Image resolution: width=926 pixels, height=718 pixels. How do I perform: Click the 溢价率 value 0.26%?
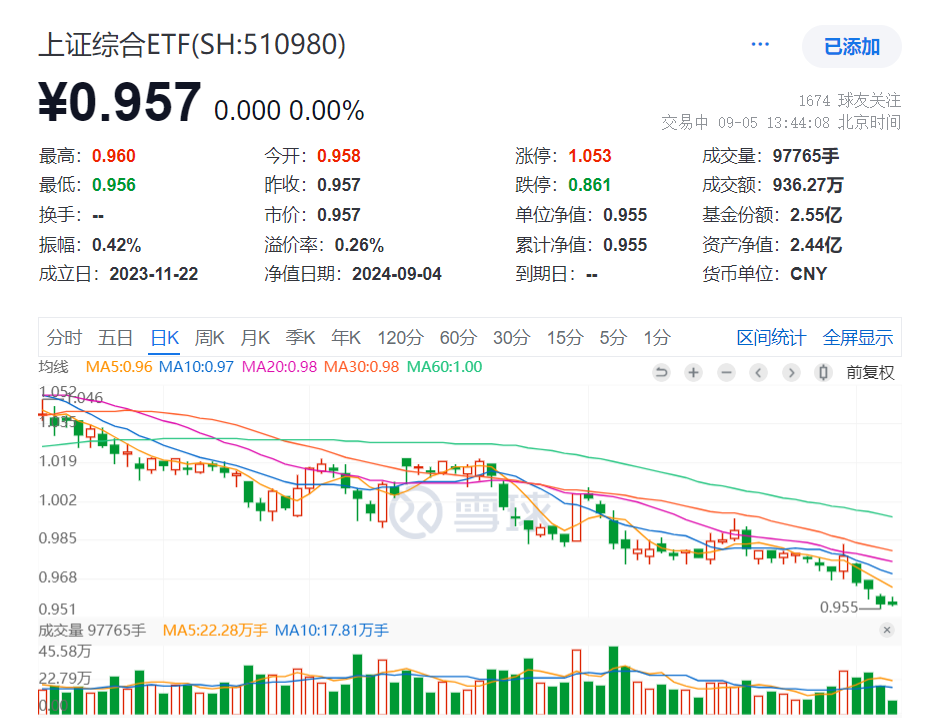(x=359, y=244)
